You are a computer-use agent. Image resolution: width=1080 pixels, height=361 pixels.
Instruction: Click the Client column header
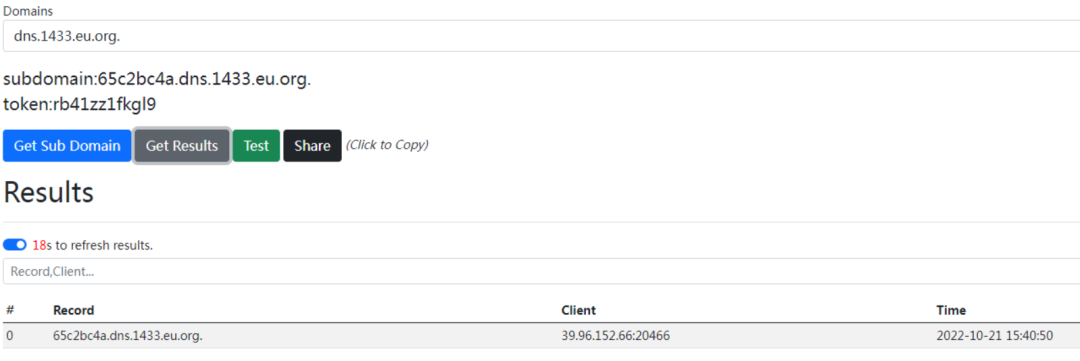coord(579,310)
